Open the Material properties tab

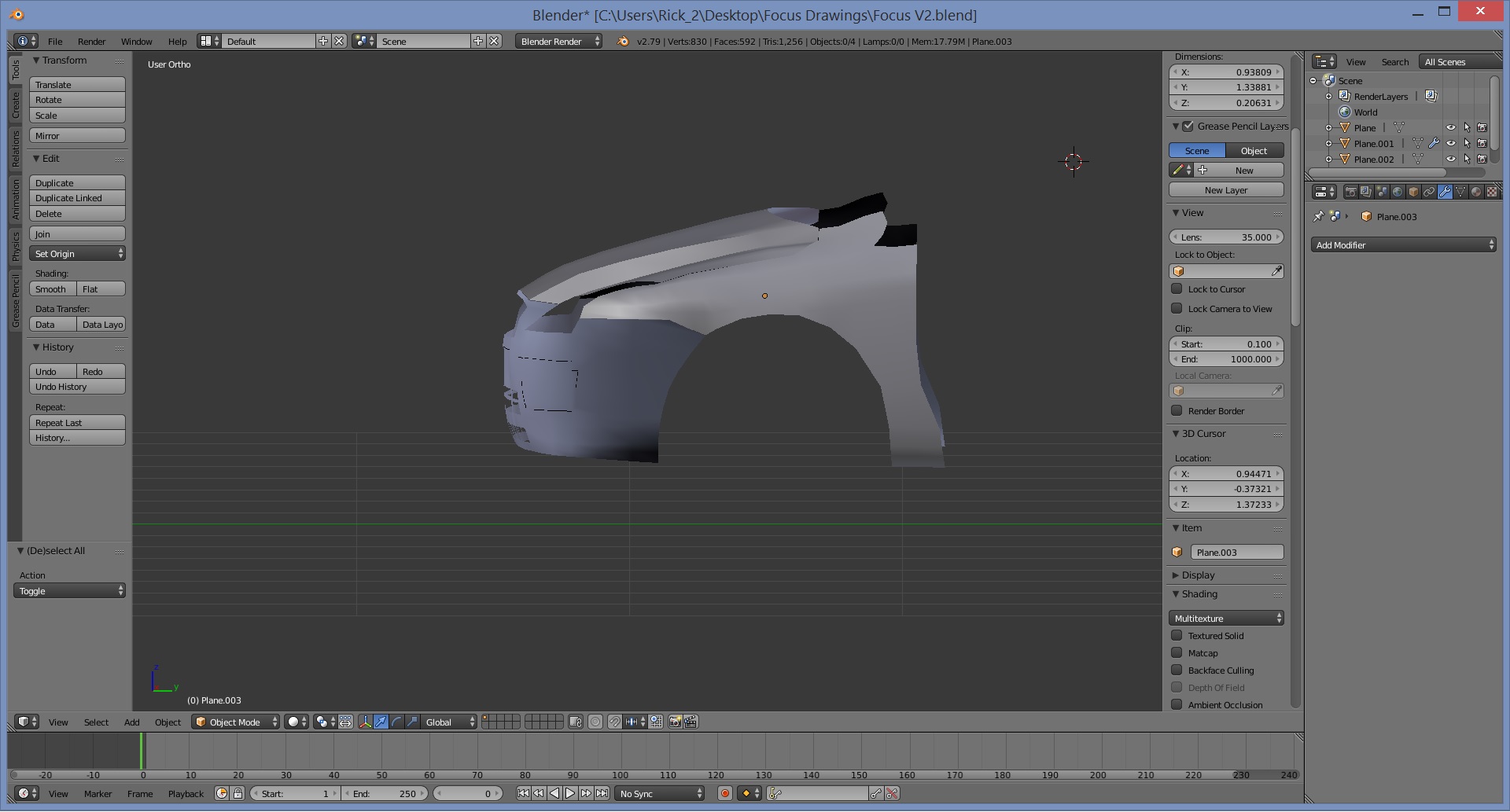click(1476, 192)
